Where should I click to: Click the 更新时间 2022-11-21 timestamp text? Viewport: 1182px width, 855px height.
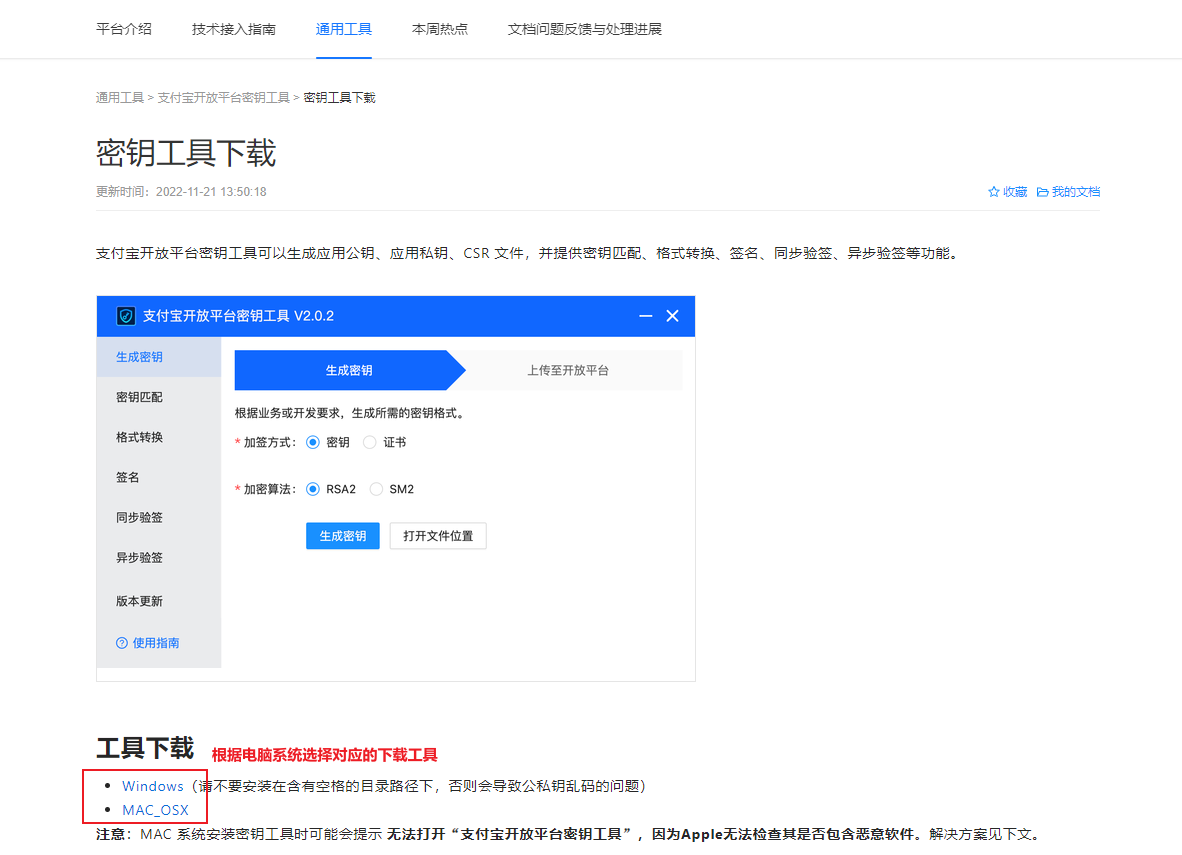pyautogui.click(x=181, y=192)
